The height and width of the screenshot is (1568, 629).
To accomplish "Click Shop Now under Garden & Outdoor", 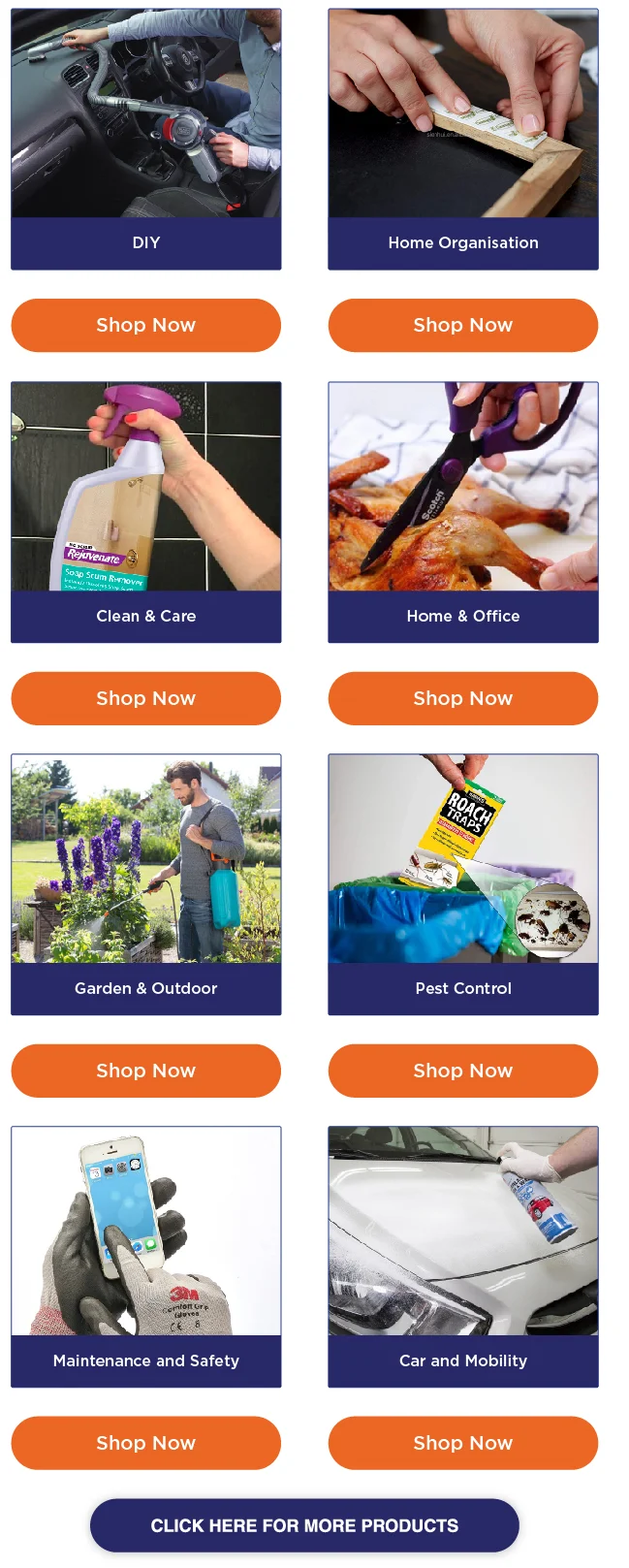I will 146,1071.
